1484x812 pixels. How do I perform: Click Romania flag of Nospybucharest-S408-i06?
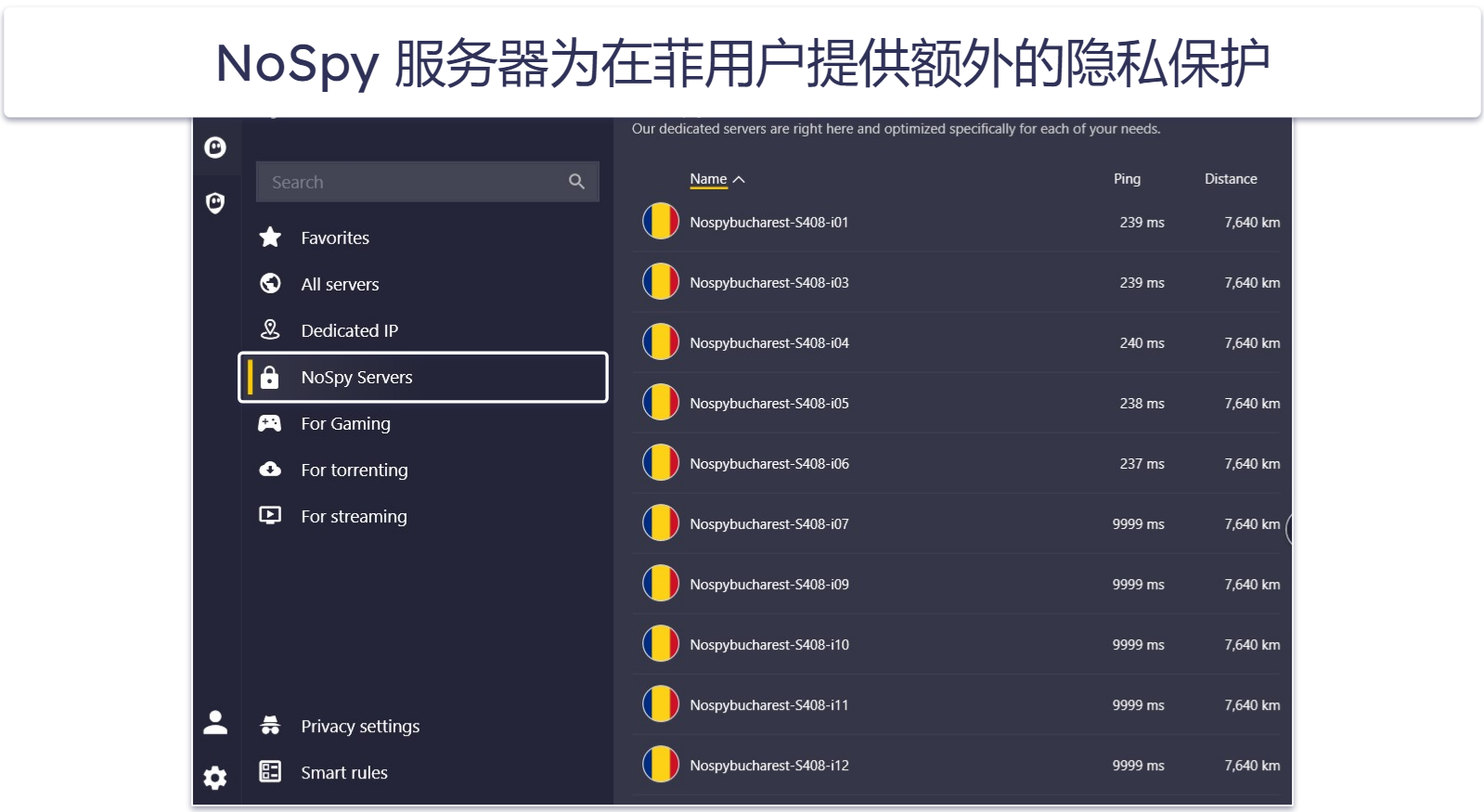tap(661, 462)
